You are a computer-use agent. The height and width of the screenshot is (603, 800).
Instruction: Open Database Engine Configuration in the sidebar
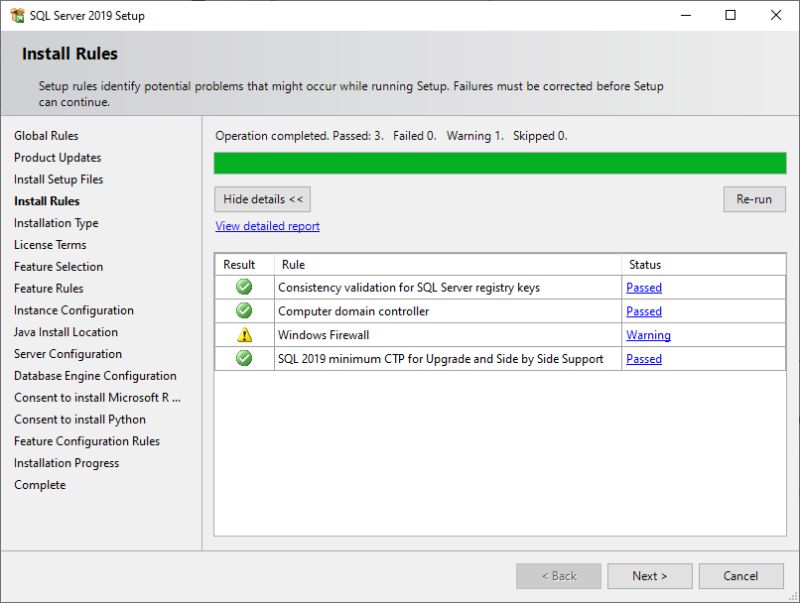pos(95,375)
